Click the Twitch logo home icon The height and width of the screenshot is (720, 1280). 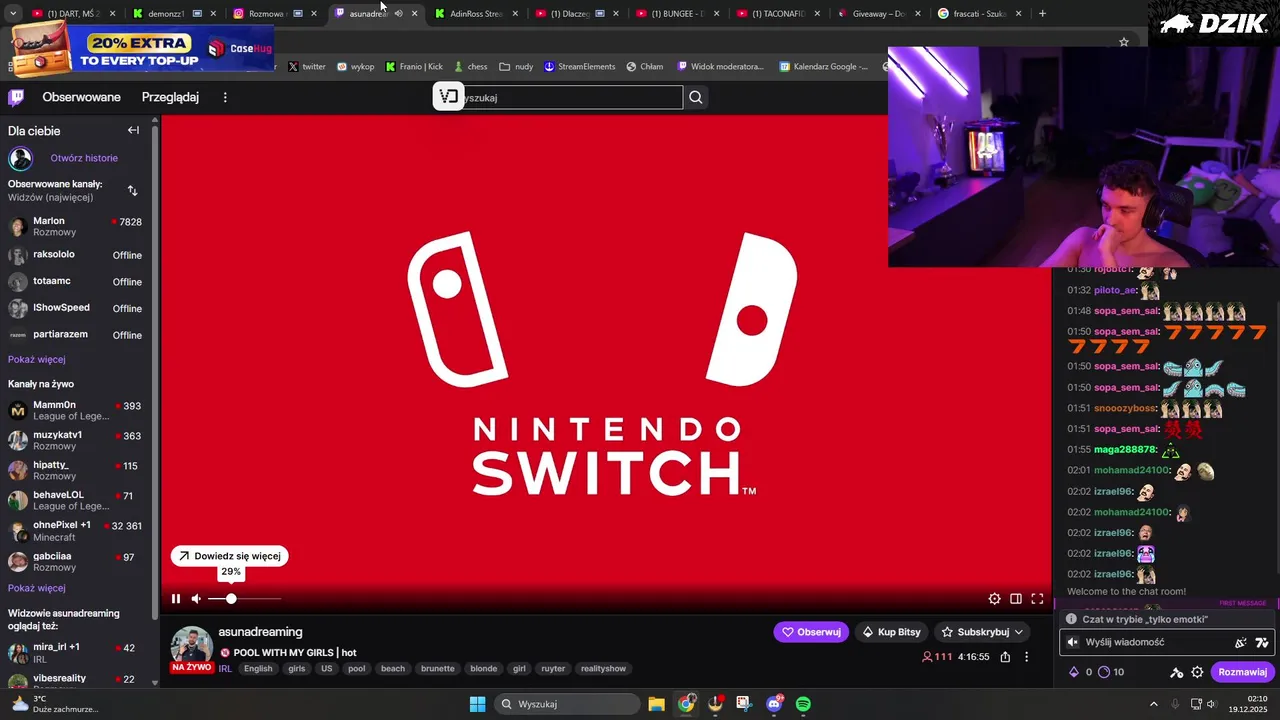pyautogui.click(x=16, y=97)
